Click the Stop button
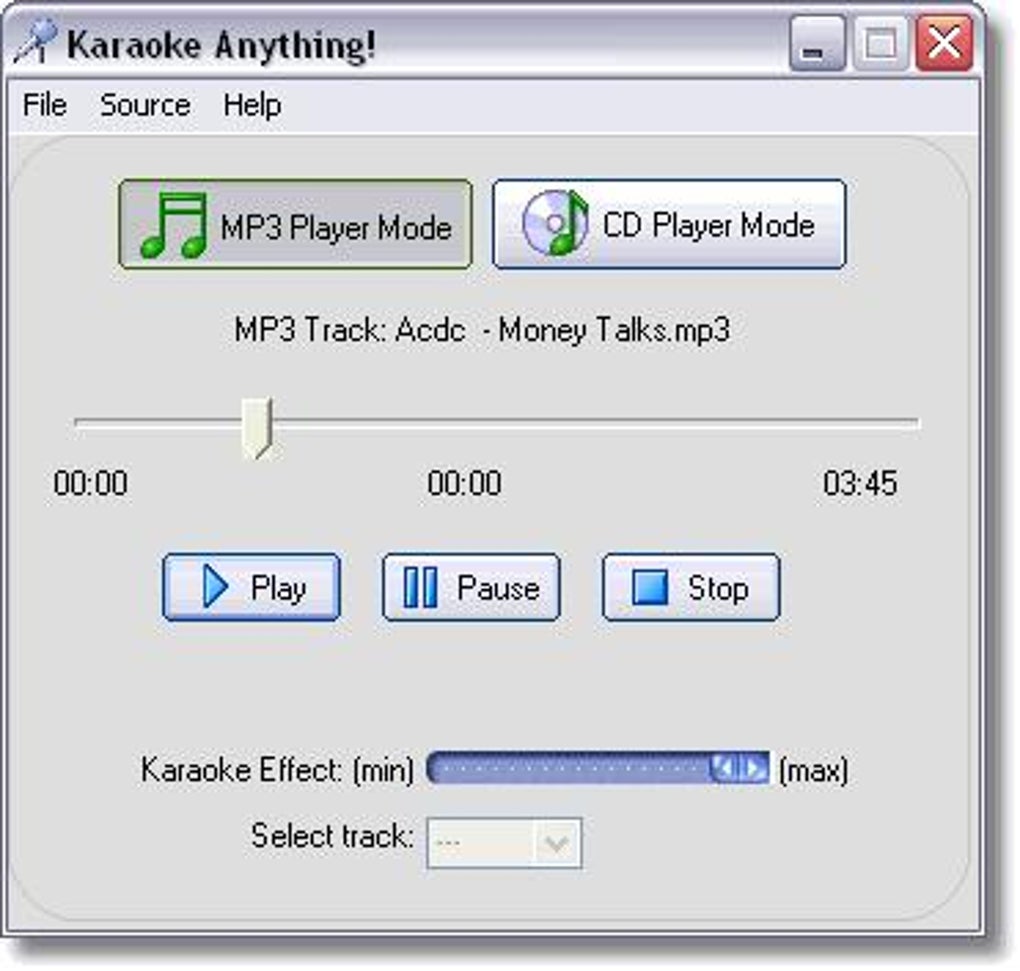Screen dimensions: 1020x971 tap(691, 587)
